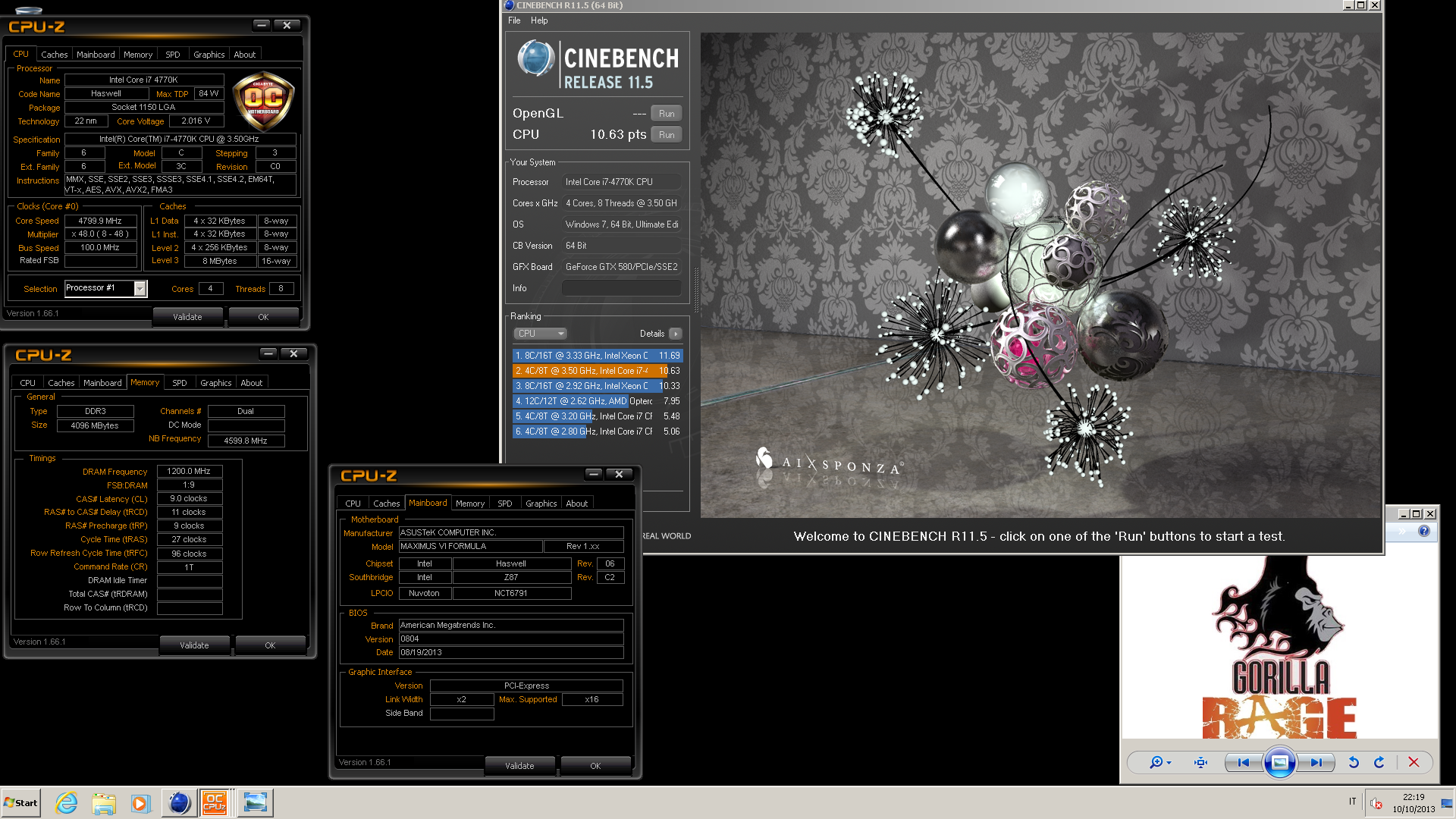Open Photo Viewer help icon
Image resolution: width=1456 pixels, height=819 pixels.
pyautogui.click(x=1424, y=531)
